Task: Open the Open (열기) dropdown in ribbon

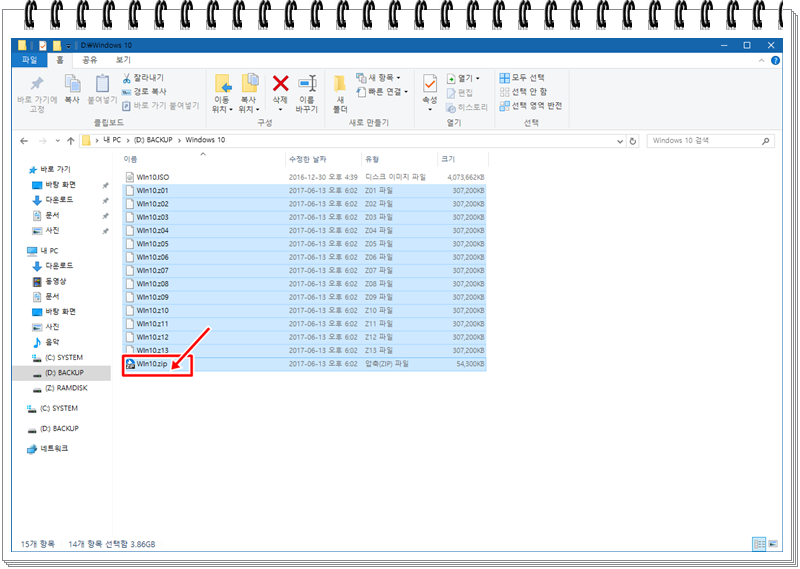Action: click(x=463, y=78)
